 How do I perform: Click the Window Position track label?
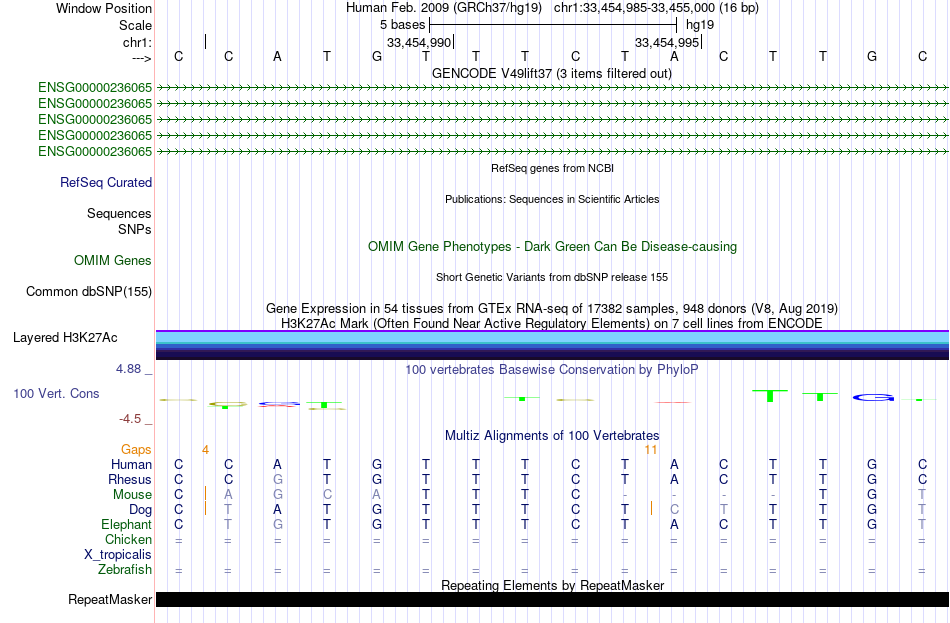[x=104, y=8]
